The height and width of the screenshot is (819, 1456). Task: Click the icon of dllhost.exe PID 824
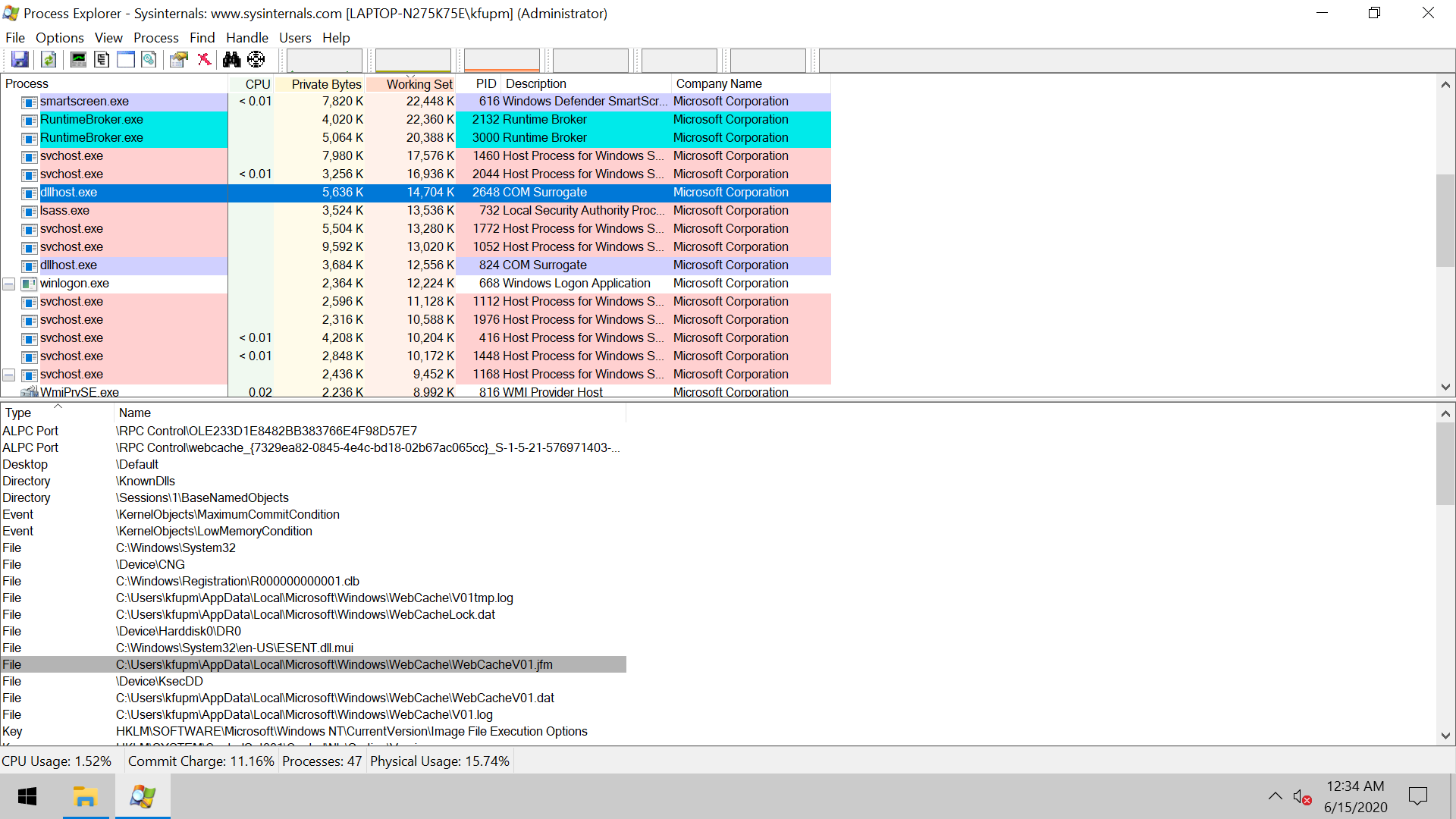click(x=30, y=265)
